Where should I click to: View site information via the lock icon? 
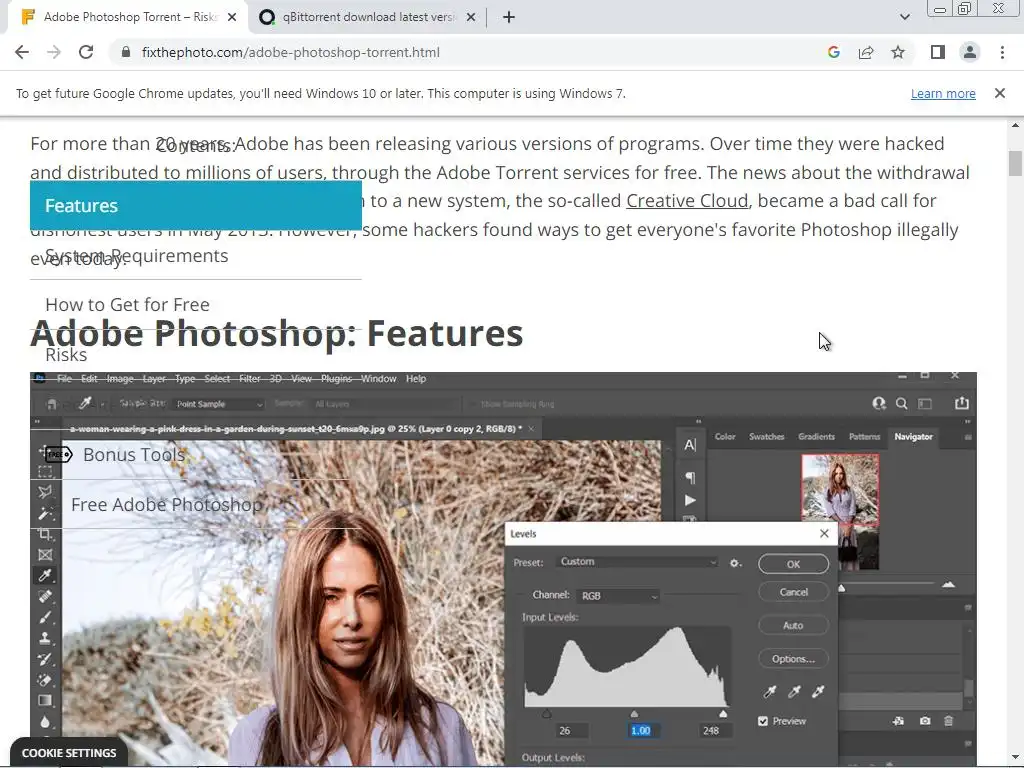tap(126, 52)
